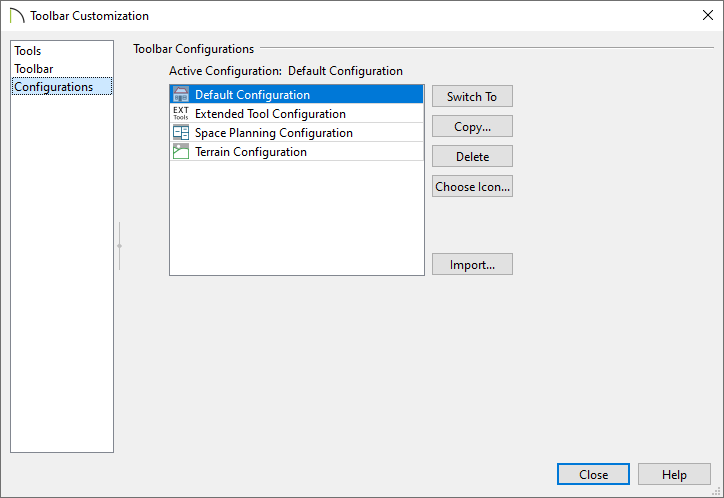Click the Copy... button

click(x=472, y=126)
